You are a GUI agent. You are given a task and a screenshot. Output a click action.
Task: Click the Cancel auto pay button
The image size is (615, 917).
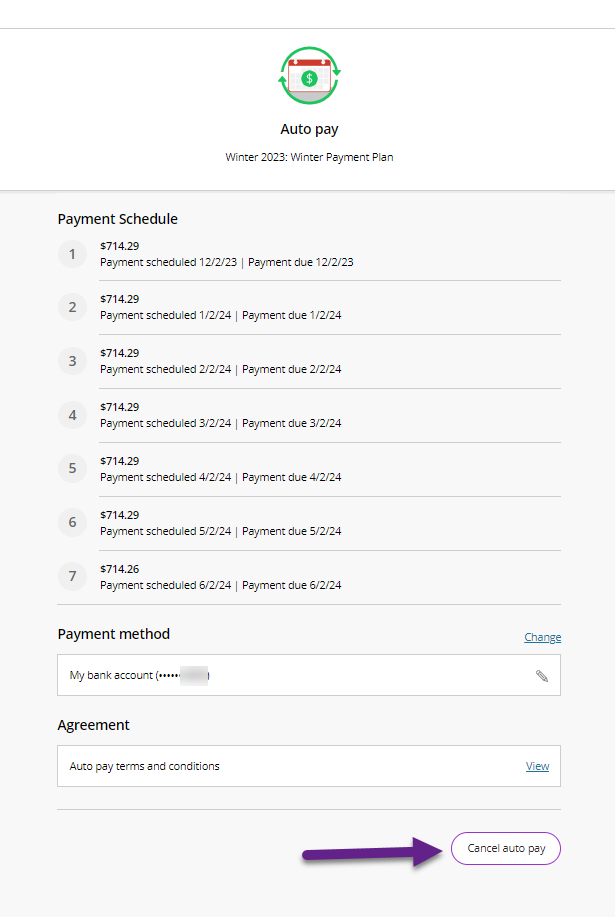tap(506, 848)
